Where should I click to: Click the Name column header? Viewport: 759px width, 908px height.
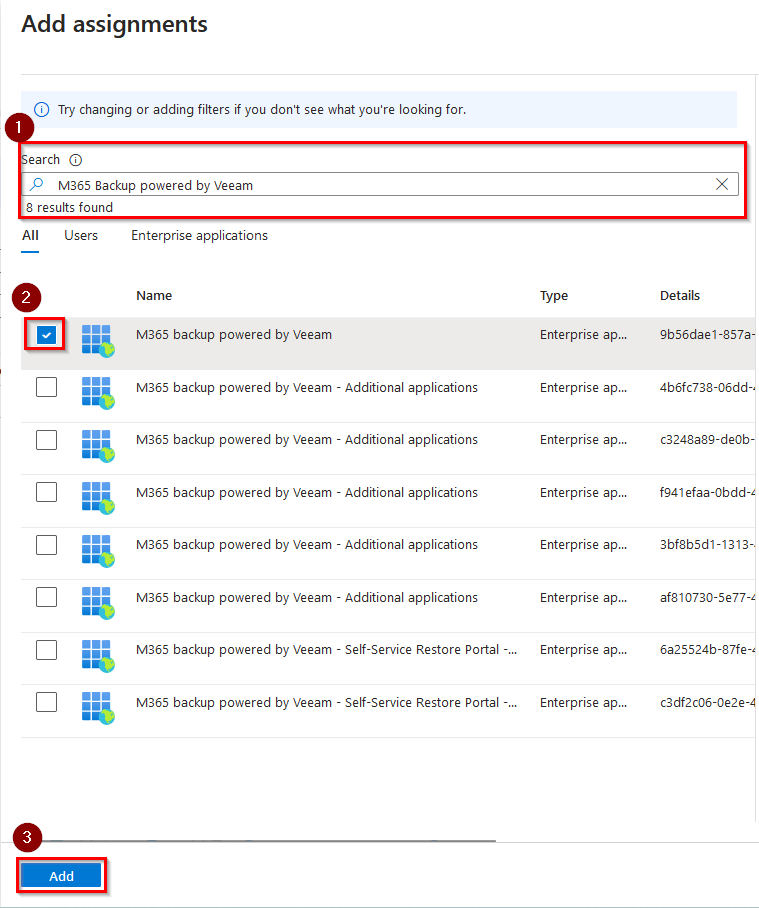pyautogui.click(x=154, y=295)
